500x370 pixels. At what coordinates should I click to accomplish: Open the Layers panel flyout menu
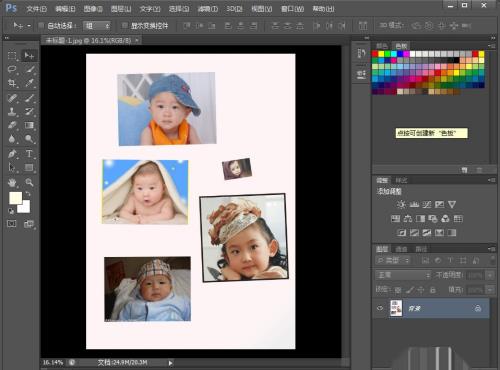[492, 249]
